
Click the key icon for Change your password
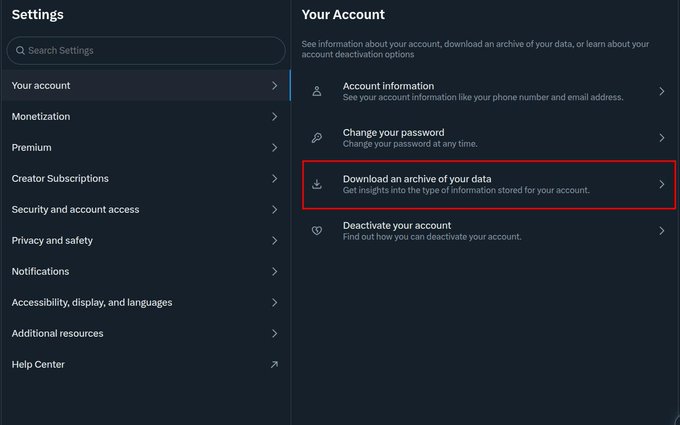(x=317, y=138)
